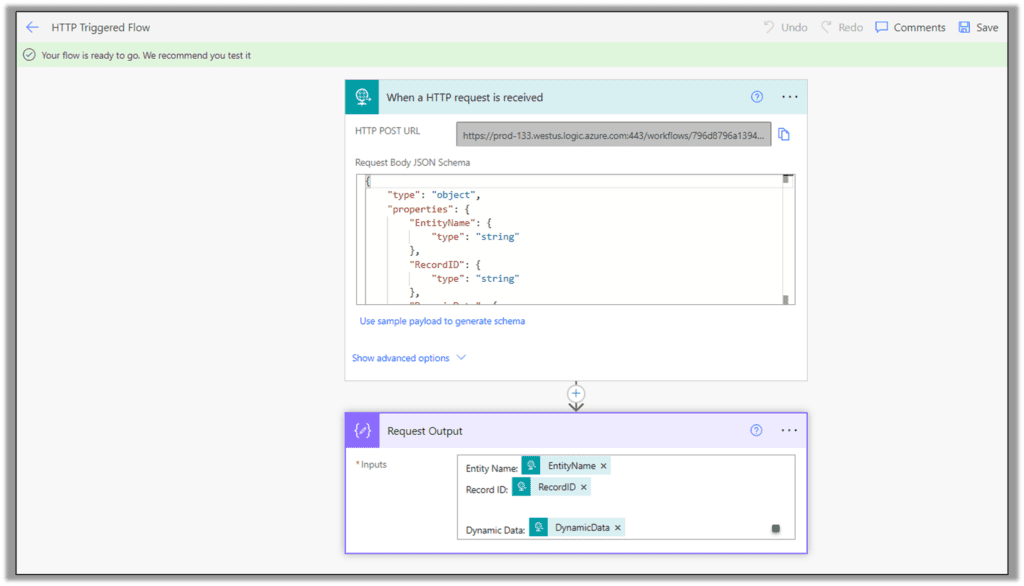Click the Compose icon on Request Output card
Screen dimensions: 1024x586
(x=361, y=430)
